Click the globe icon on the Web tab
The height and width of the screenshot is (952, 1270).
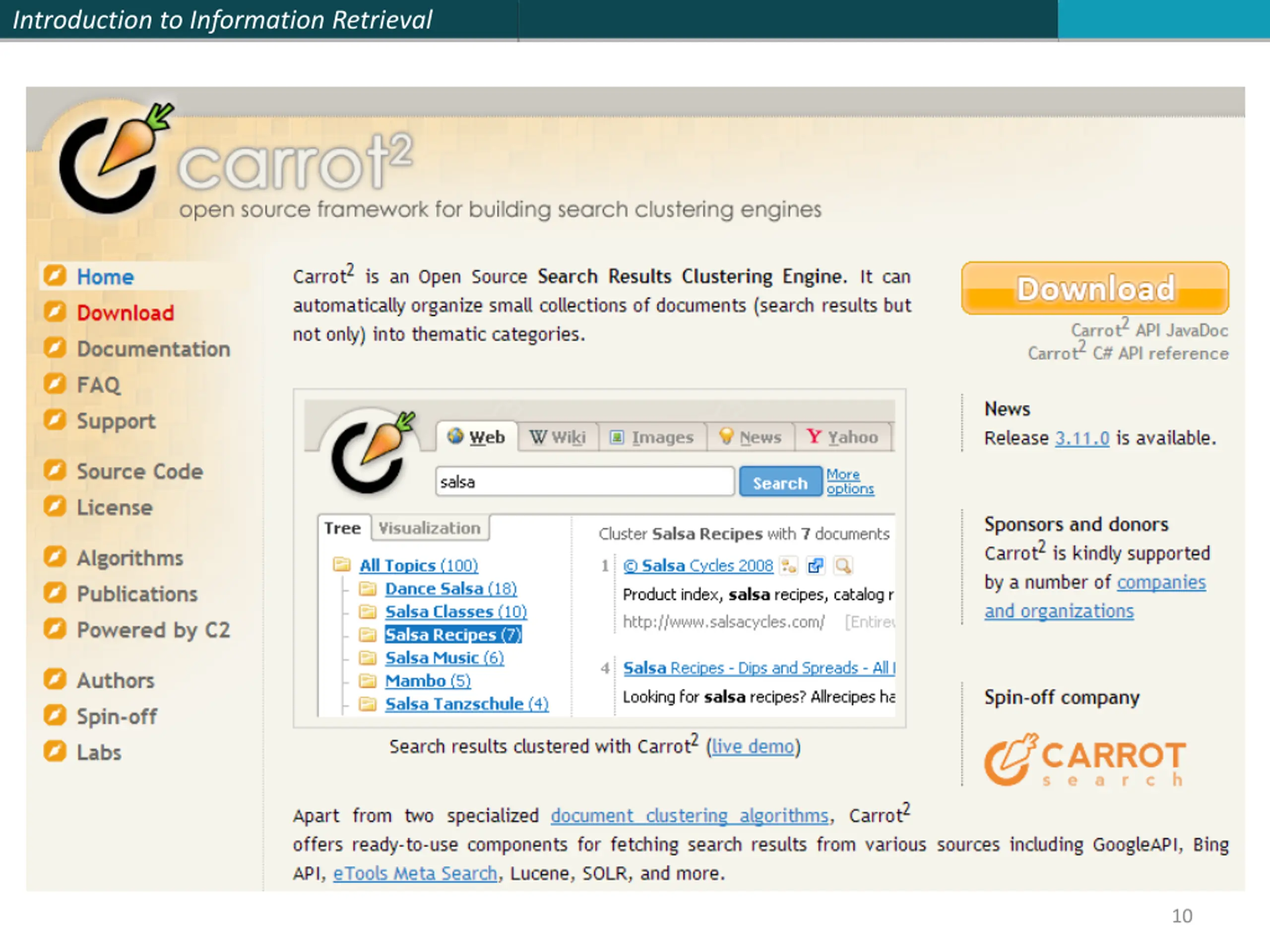(x=455, y=436)
